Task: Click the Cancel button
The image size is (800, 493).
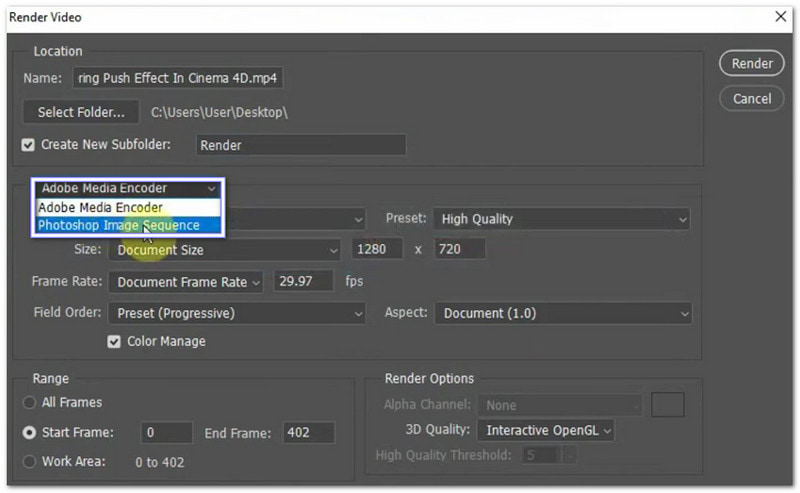Action: click(752, 99)
